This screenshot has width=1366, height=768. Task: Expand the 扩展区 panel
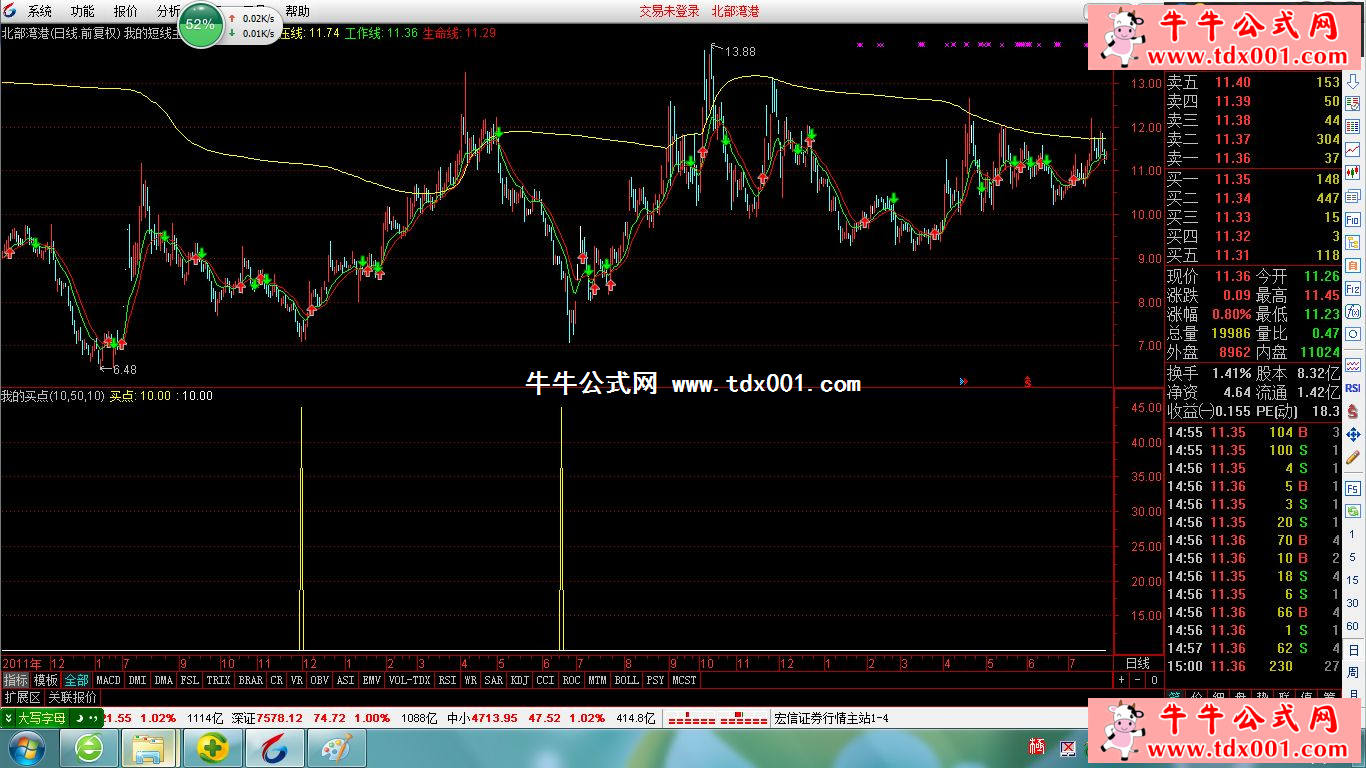coord(22,697)
